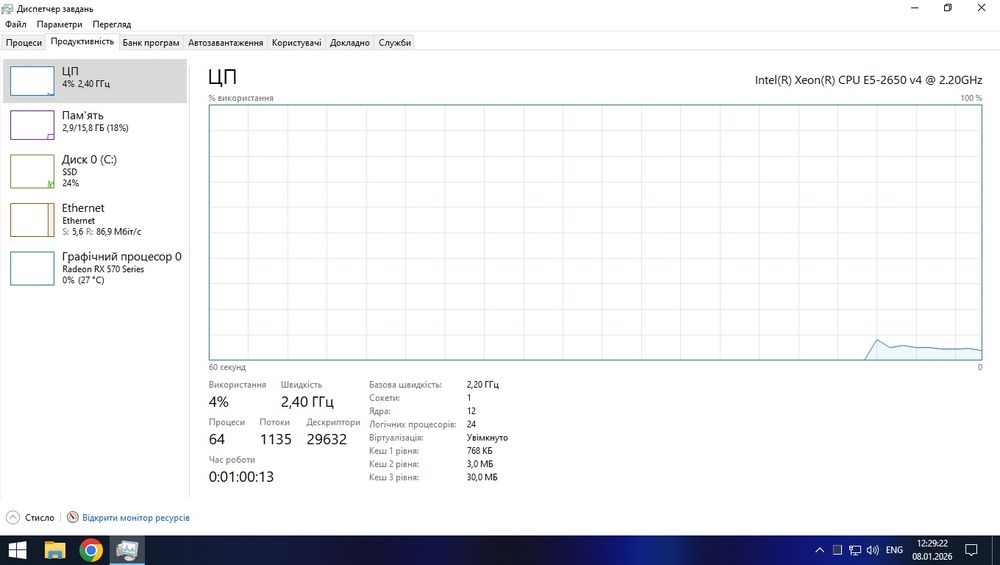Open the Пам'ять performance graph thumbnail

point(32,125)
